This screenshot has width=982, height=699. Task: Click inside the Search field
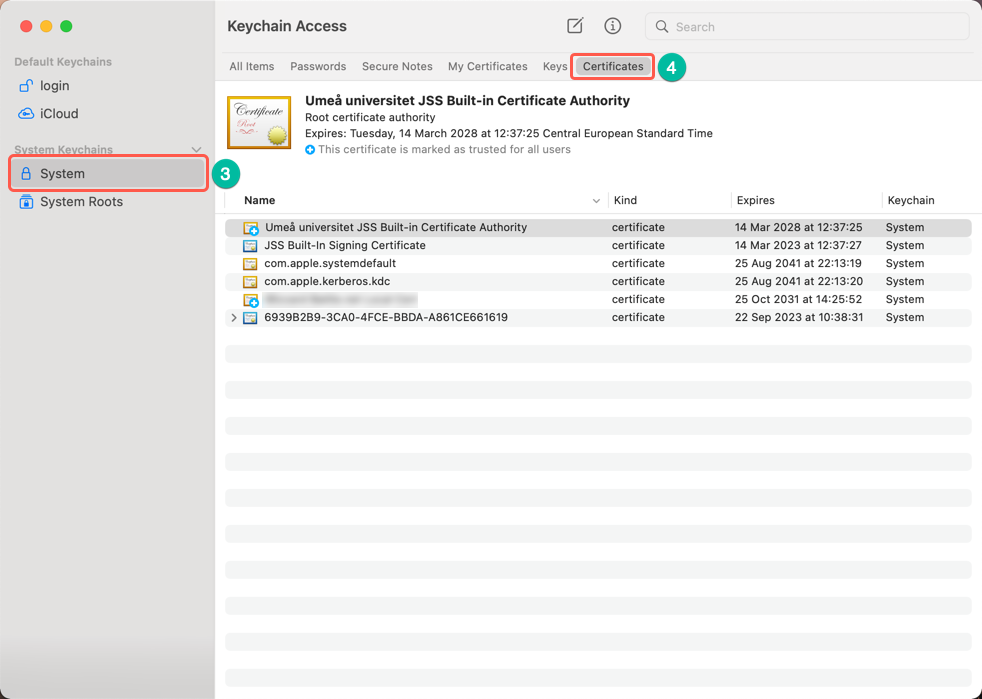(x=807, y=26)
